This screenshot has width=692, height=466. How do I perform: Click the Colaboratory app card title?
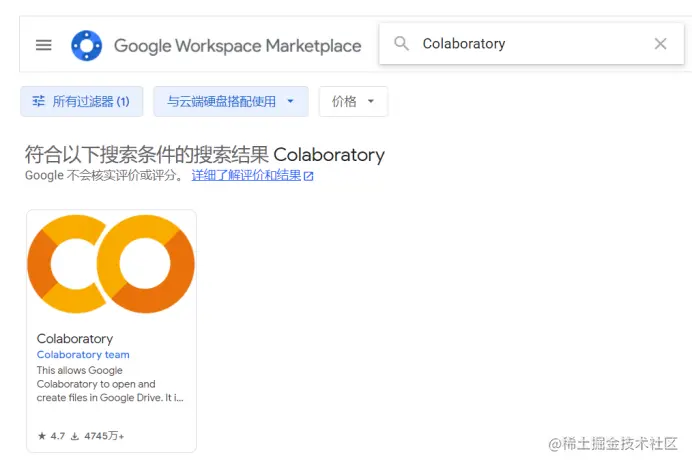(75, 338)
